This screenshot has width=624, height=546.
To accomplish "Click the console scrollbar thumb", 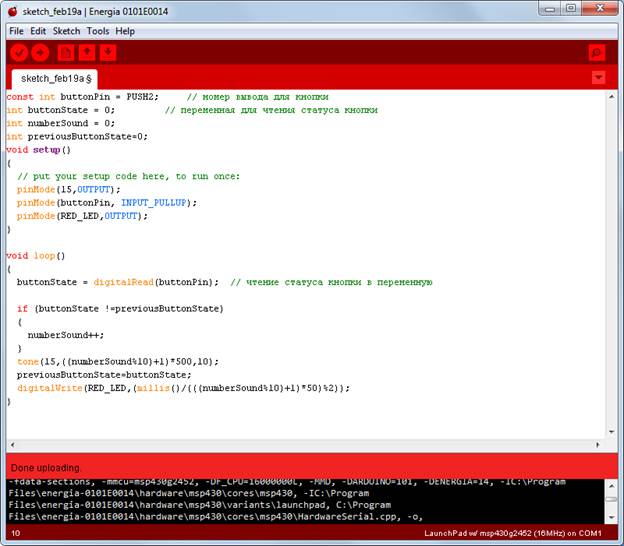I will coord(612,499).
